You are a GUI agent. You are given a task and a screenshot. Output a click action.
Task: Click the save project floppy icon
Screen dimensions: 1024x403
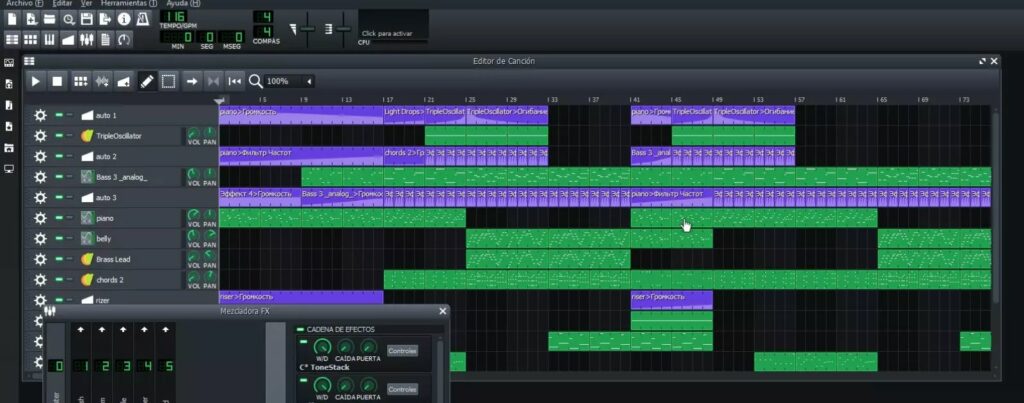pyautogui.click(x=87, y=19)
